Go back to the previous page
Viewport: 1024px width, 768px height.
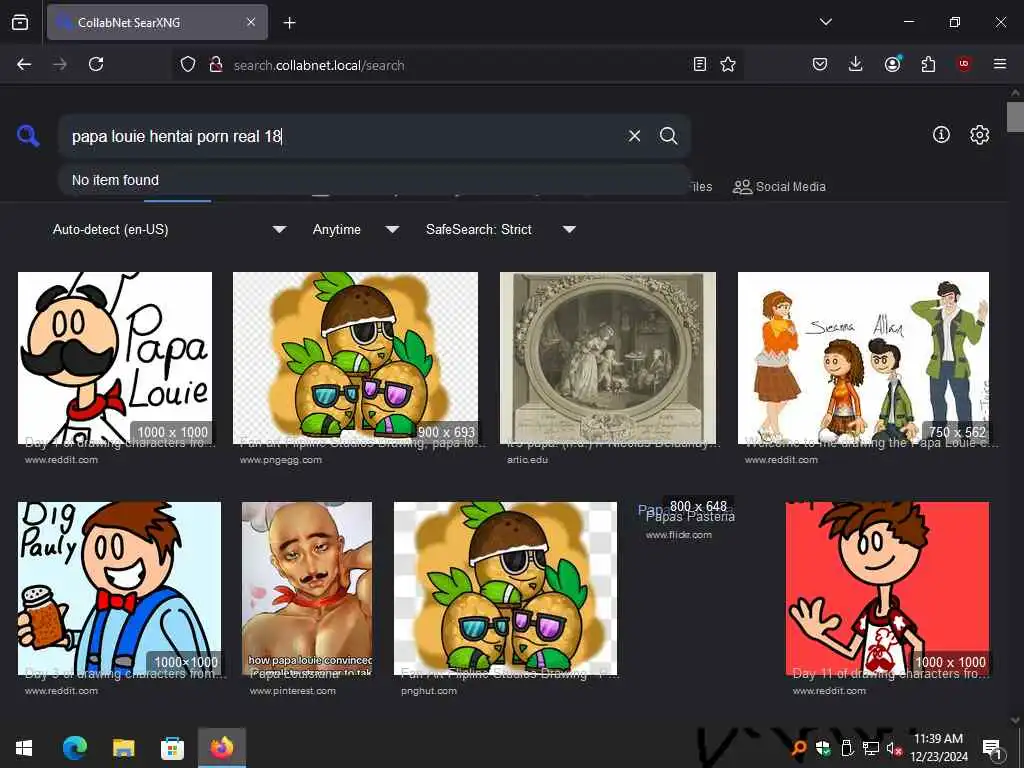coord(24,64)
